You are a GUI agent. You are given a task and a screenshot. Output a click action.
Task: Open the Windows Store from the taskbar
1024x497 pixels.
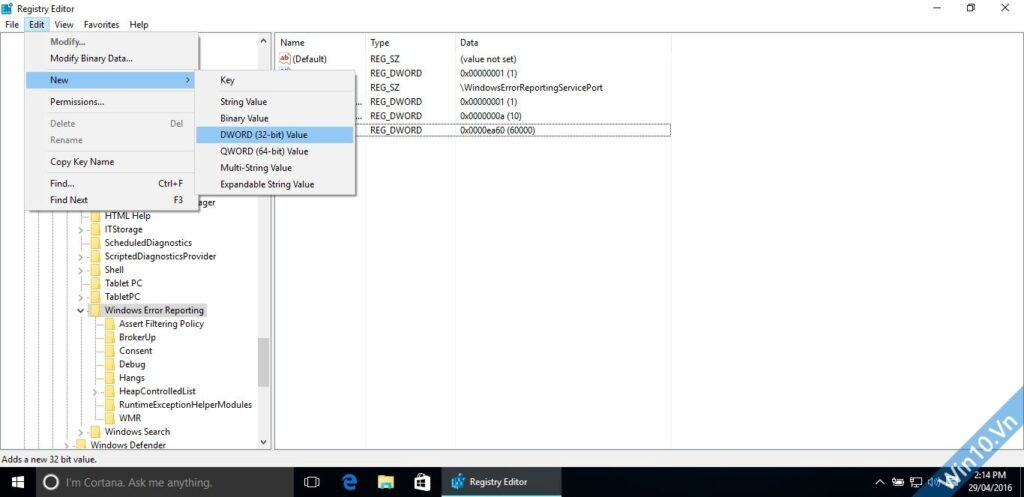pyautogui.click(x=422, y=482)
